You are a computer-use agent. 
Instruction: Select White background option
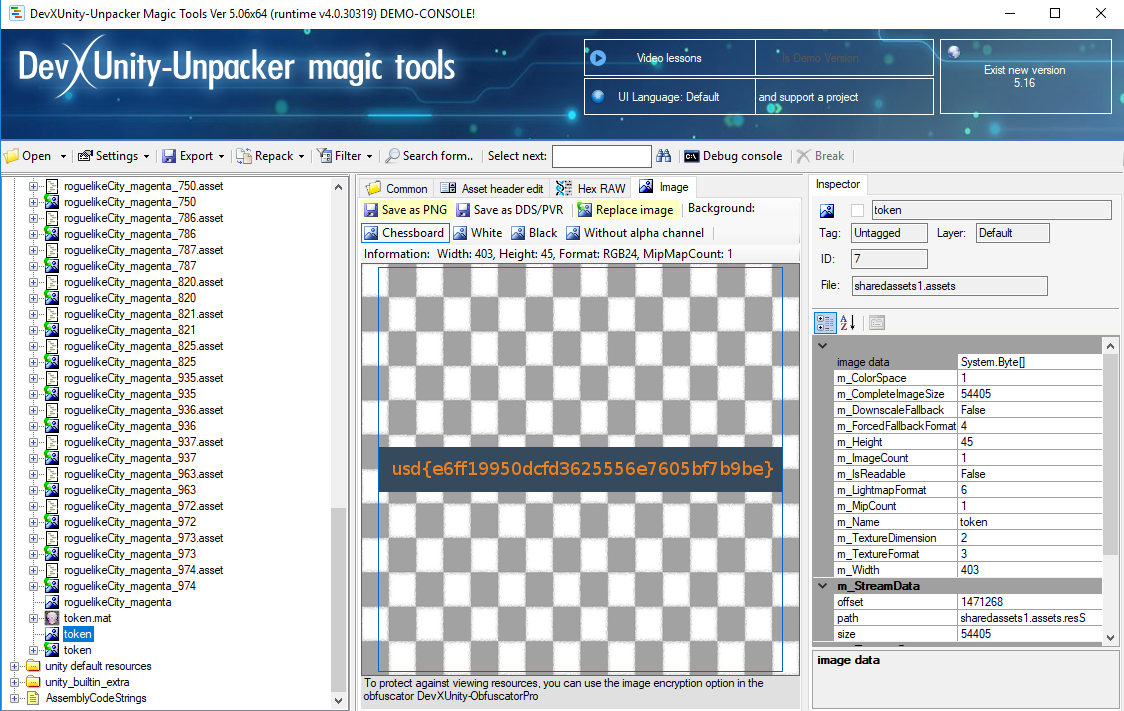click(x=478, y=233)
